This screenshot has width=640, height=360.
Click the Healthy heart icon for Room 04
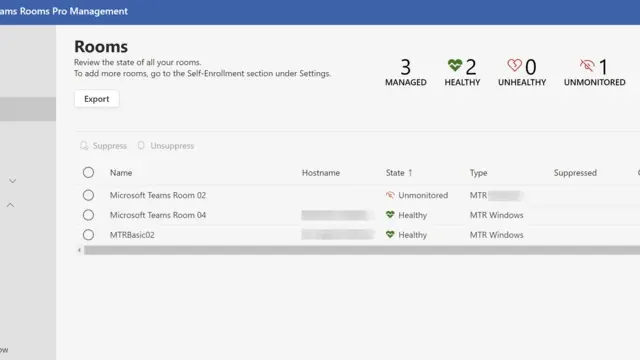(x=390, y=215)
